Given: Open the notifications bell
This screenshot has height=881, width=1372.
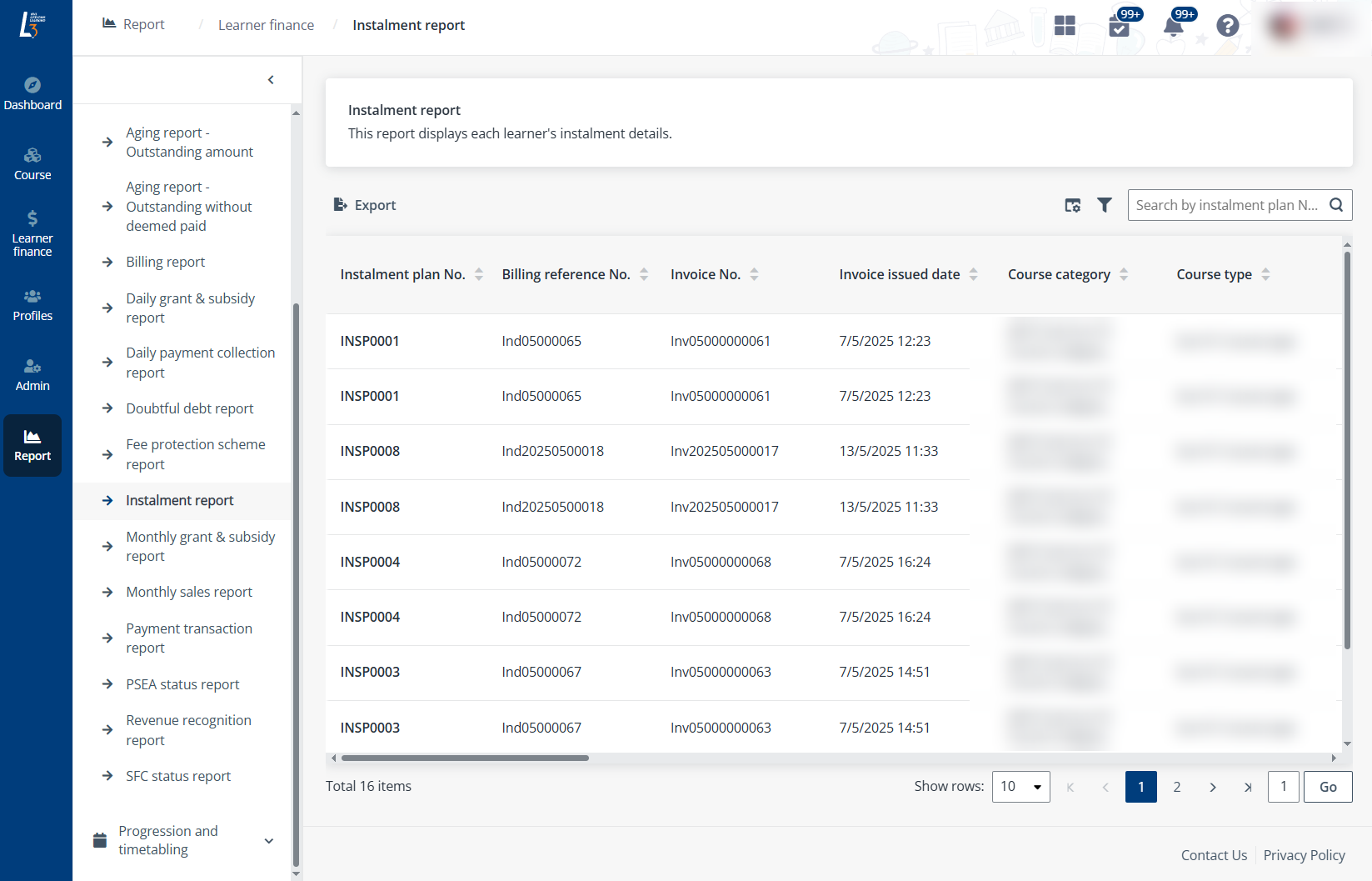Looking at the screenshot, I should [x=1173, y=26].
